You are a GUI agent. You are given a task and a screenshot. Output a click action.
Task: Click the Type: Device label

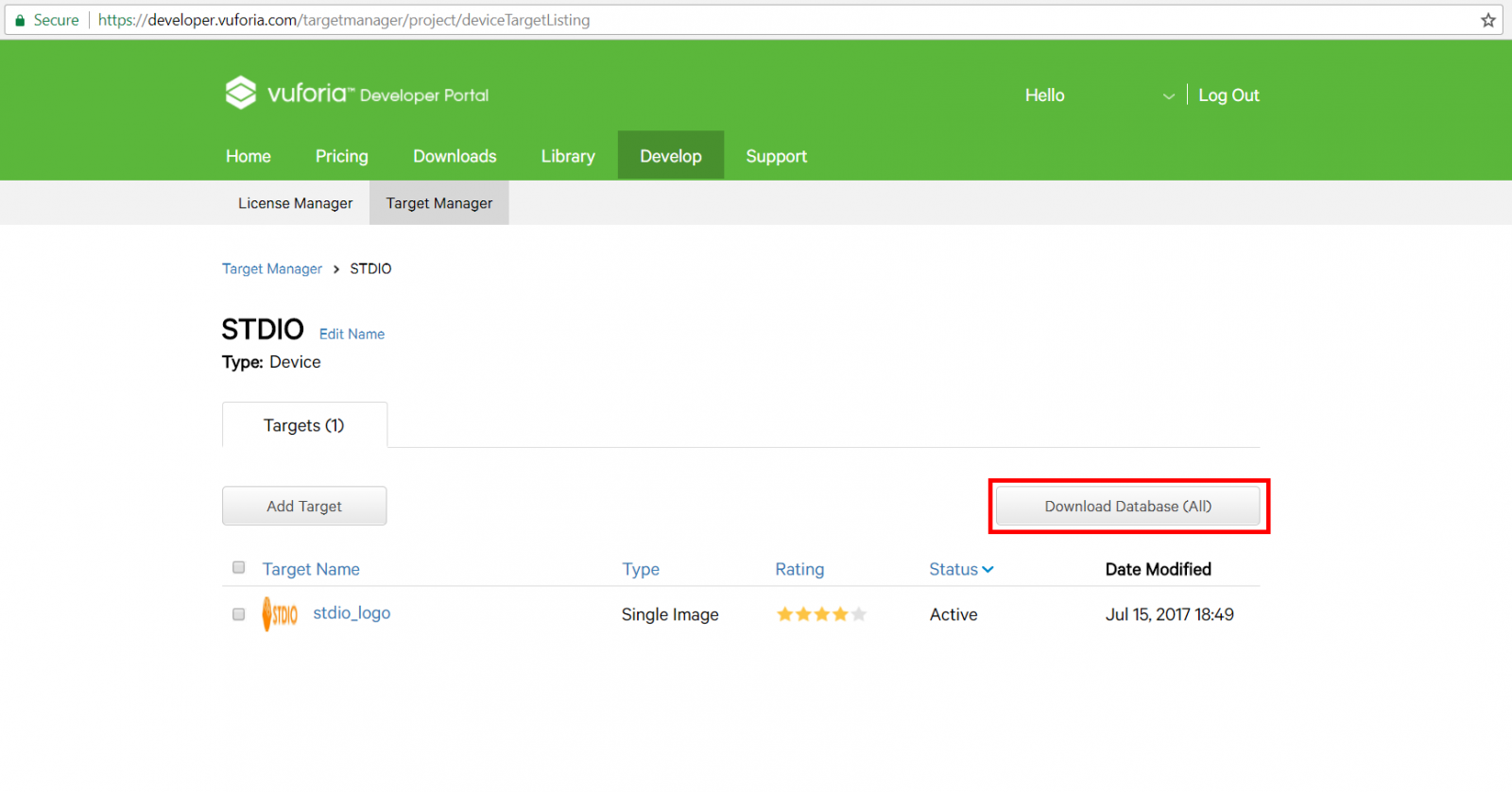click(x=271, y=362)
